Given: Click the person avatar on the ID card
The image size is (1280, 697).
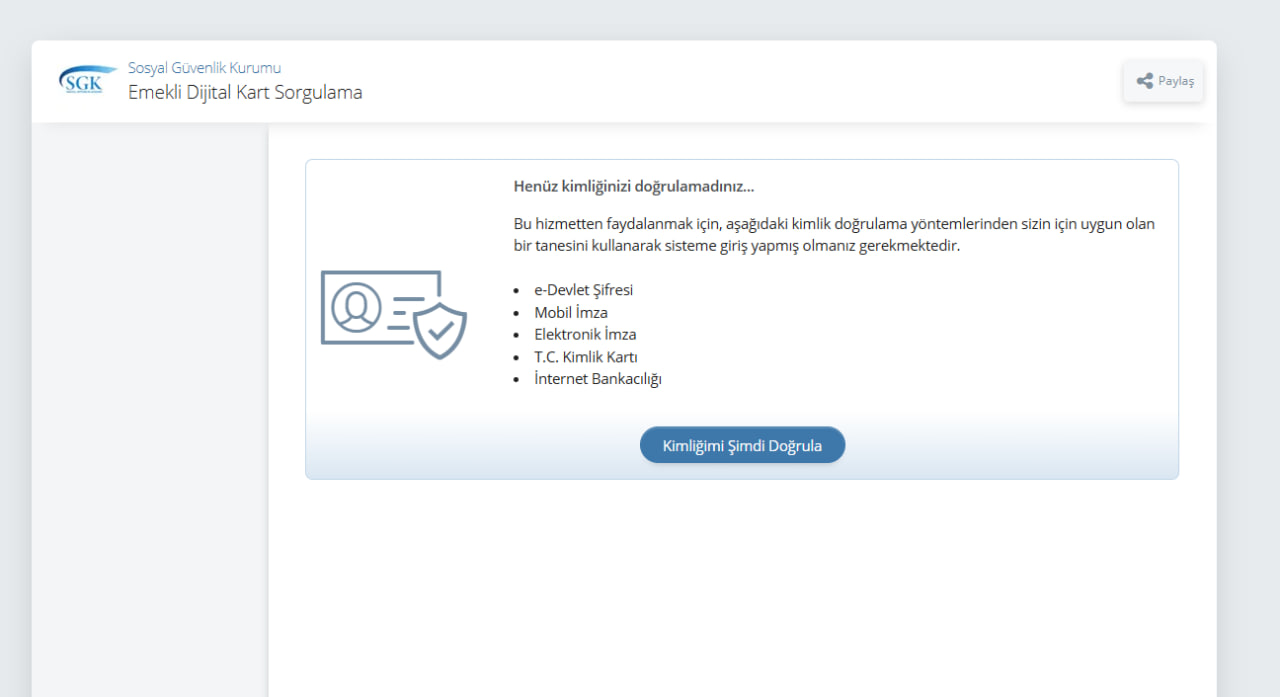Looking at the screenshot, I should click(x=356, y=307).
